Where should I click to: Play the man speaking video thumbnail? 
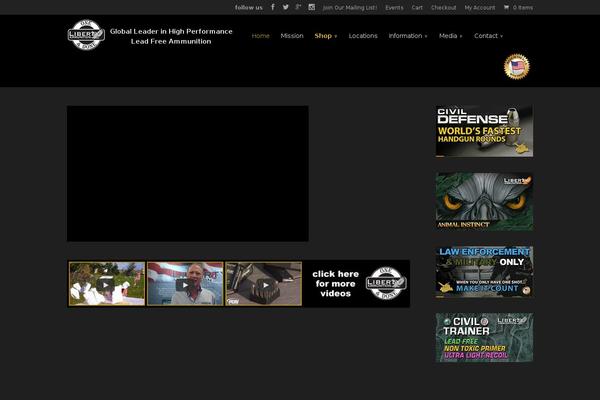click(185, 284)
